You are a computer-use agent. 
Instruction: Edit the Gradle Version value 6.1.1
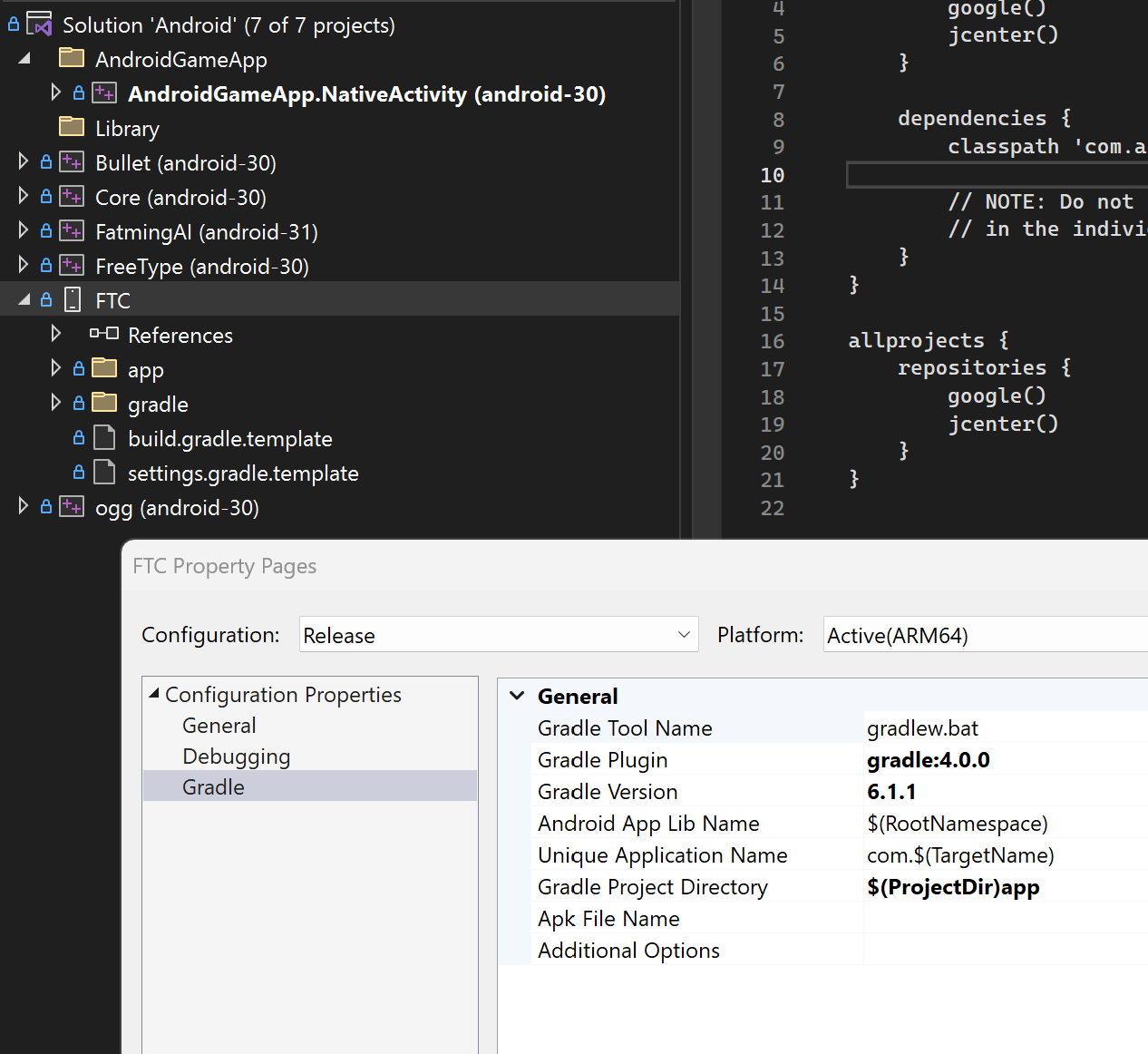1006,792
